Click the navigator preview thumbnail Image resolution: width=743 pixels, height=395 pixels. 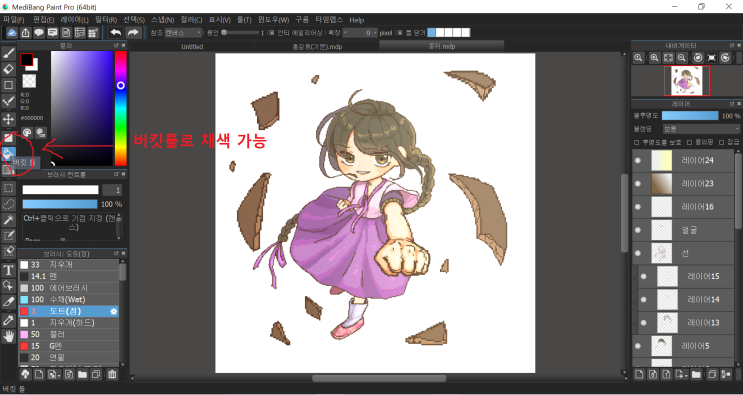tap(687, 81)
